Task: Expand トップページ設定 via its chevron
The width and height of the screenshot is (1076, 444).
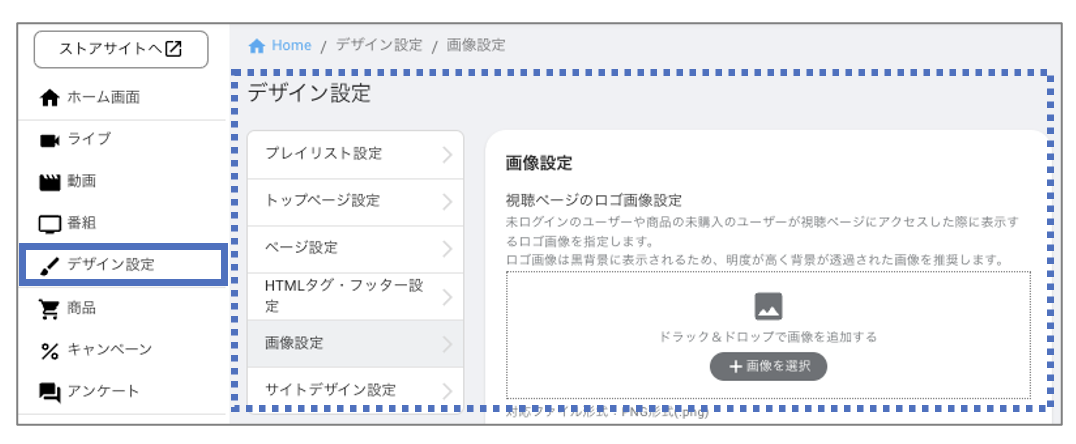Action: click(447, 202)
